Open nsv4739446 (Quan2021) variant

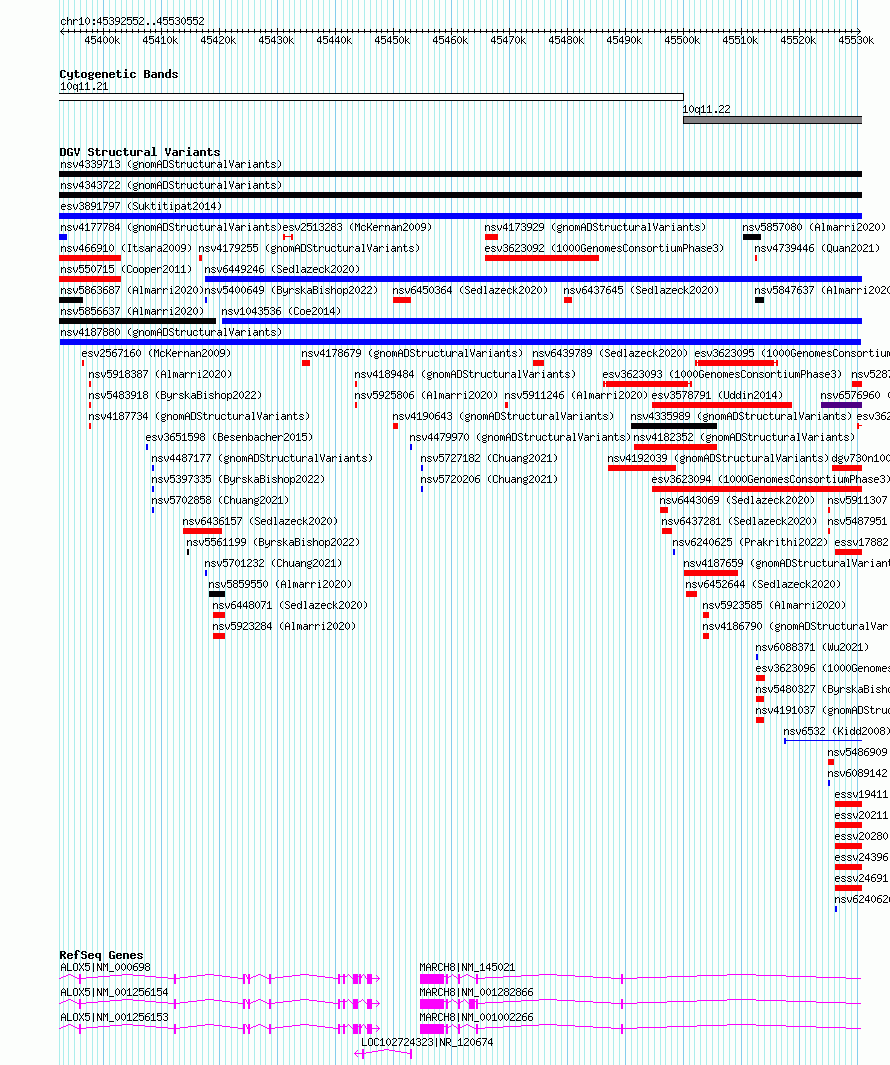point(817,249)
